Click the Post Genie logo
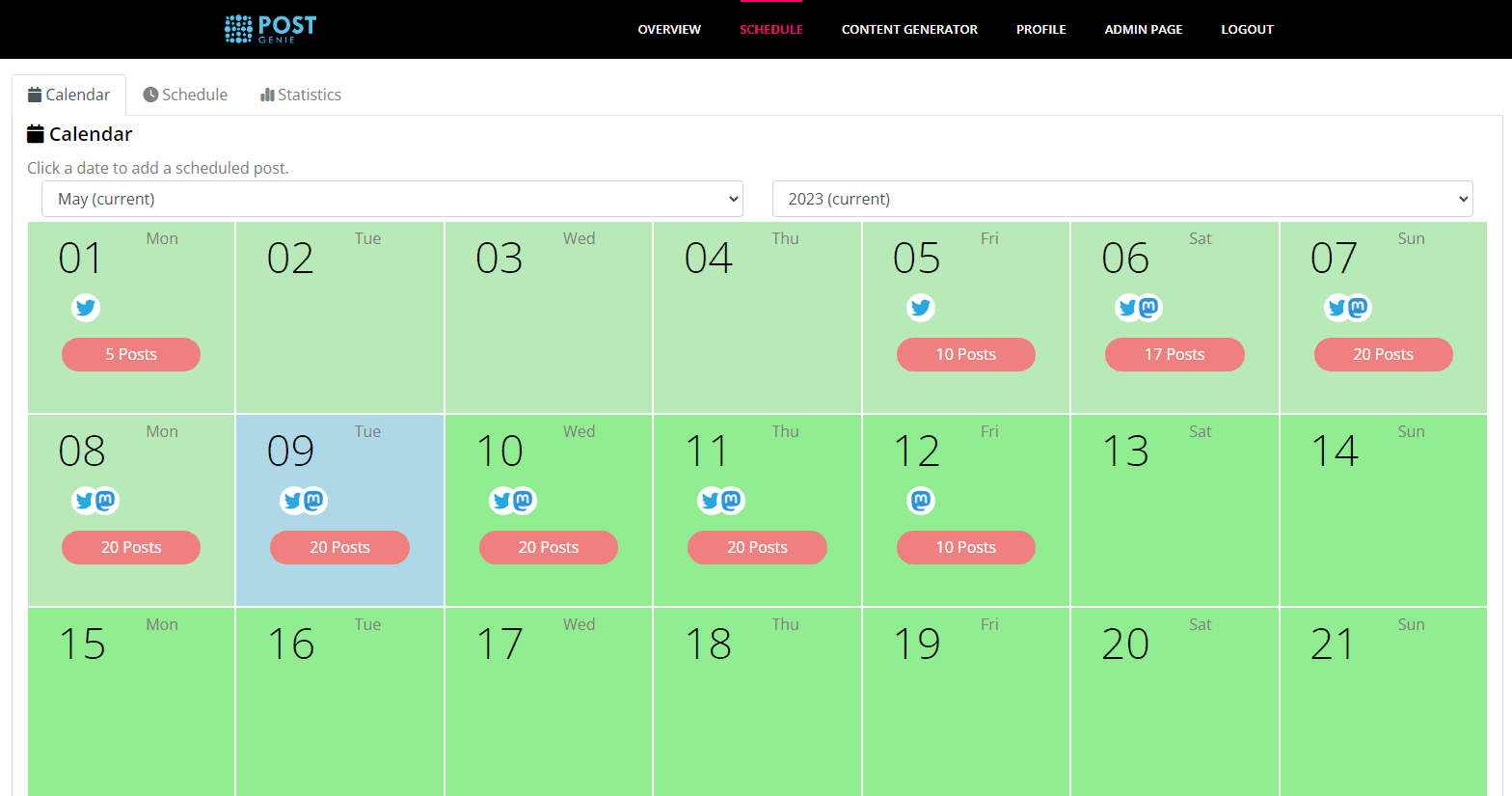 (271, 29)
